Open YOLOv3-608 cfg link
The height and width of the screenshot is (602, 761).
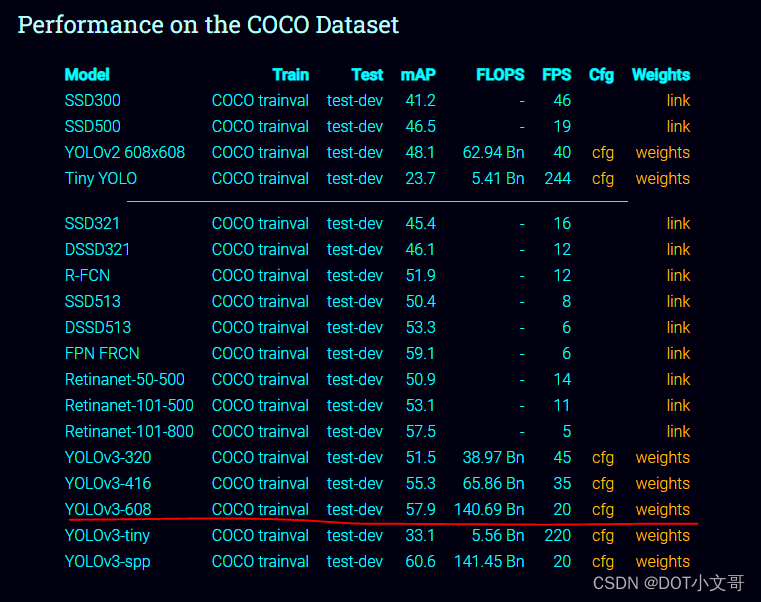pos(603,510)
